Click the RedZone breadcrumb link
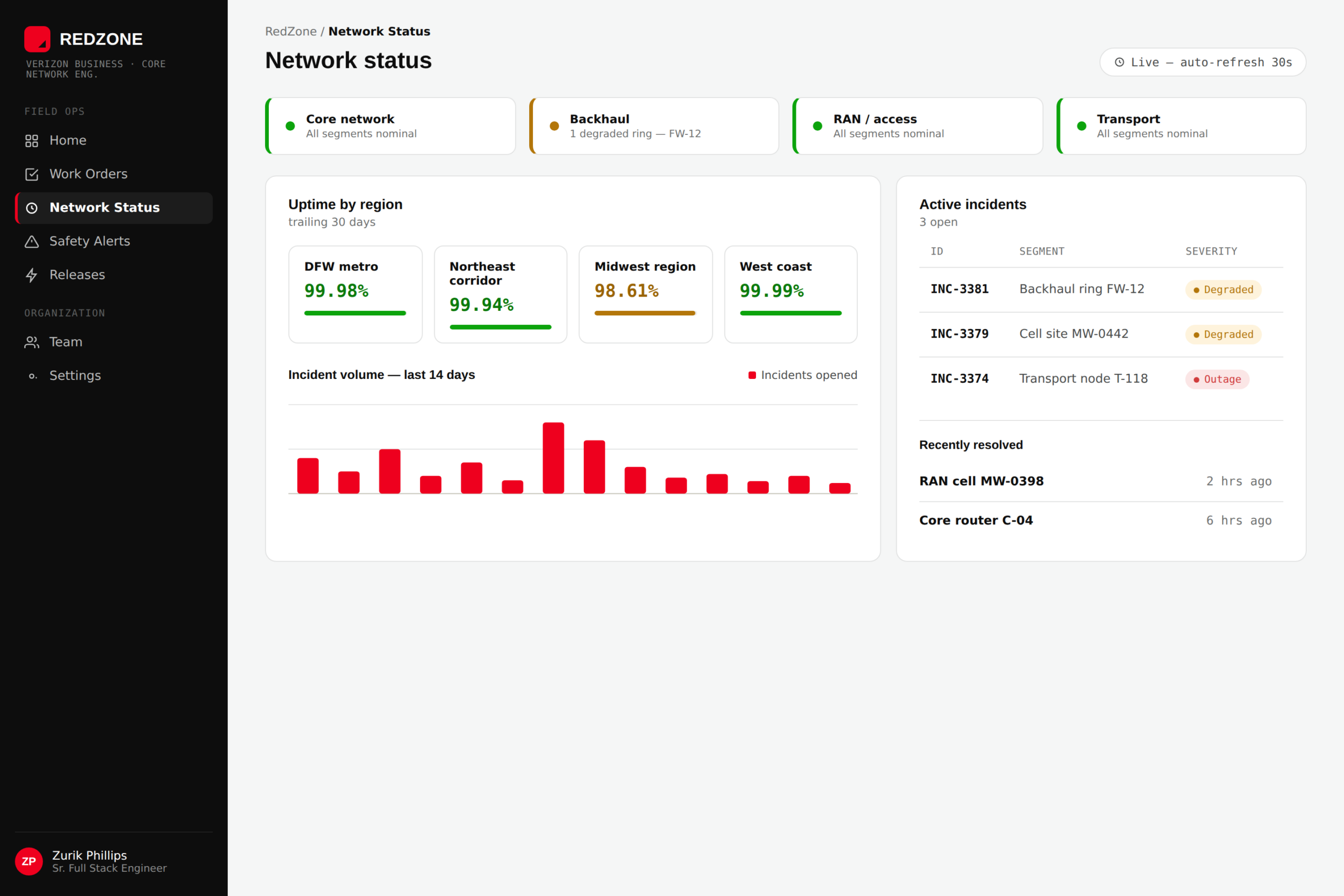 coord(291,31)
